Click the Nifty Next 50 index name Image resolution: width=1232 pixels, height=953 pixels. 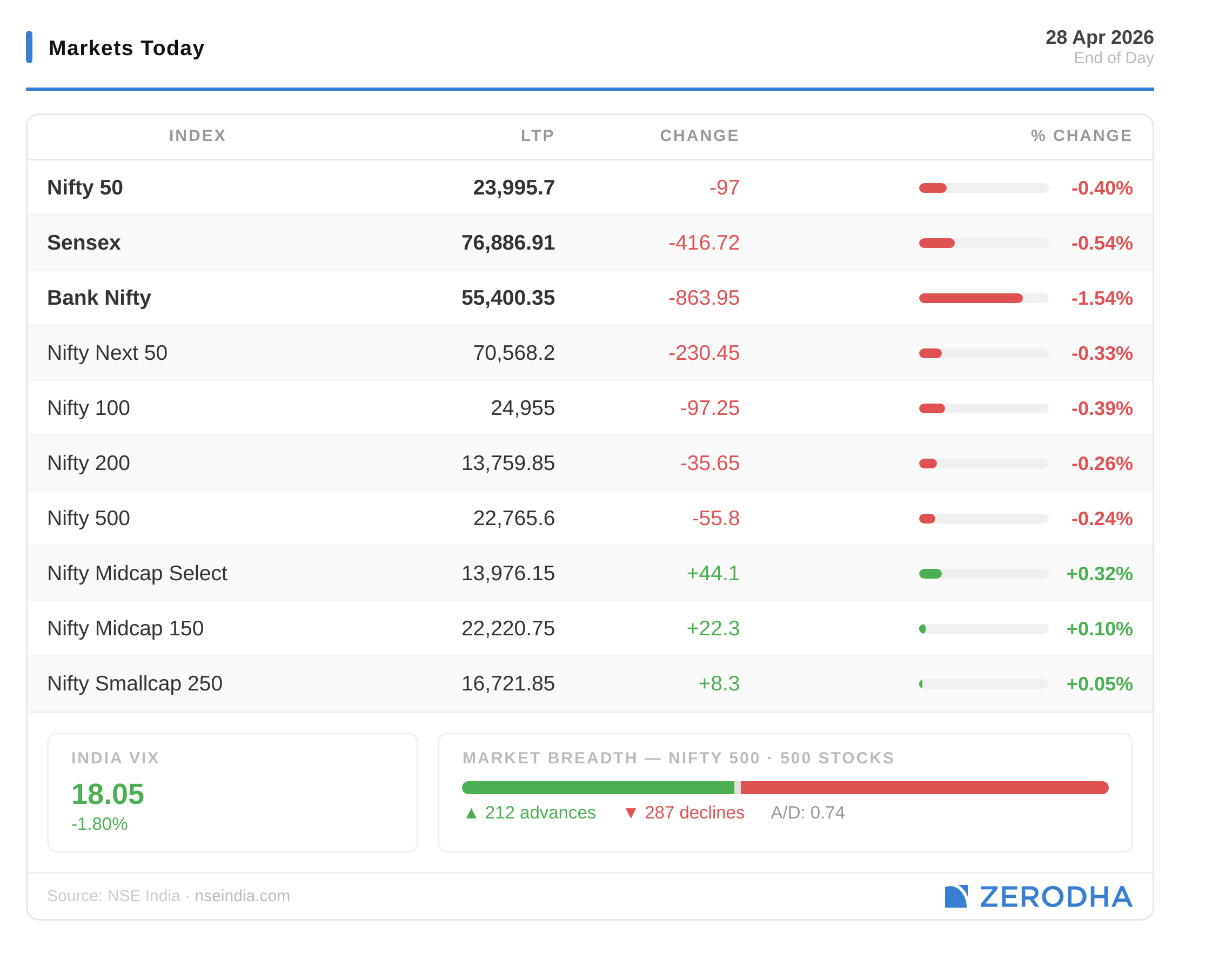(x=107, y=352)
